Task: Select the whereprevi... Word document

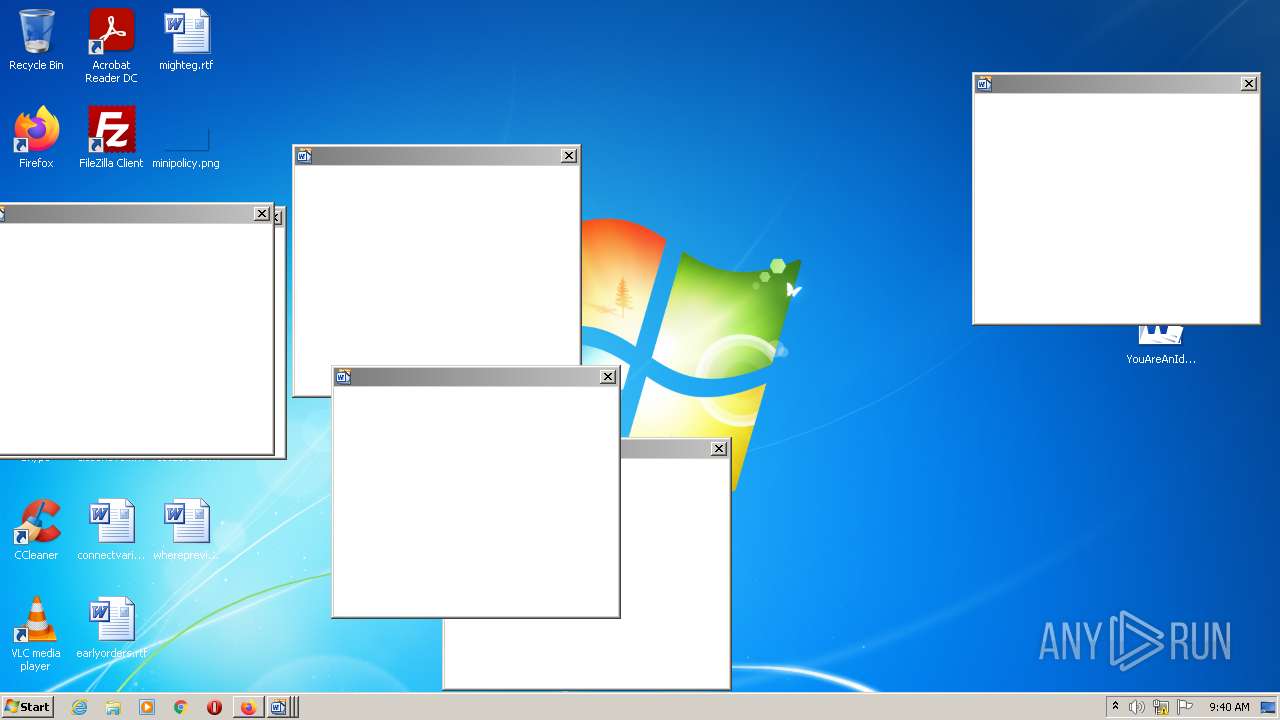Action: click(186, 530)
